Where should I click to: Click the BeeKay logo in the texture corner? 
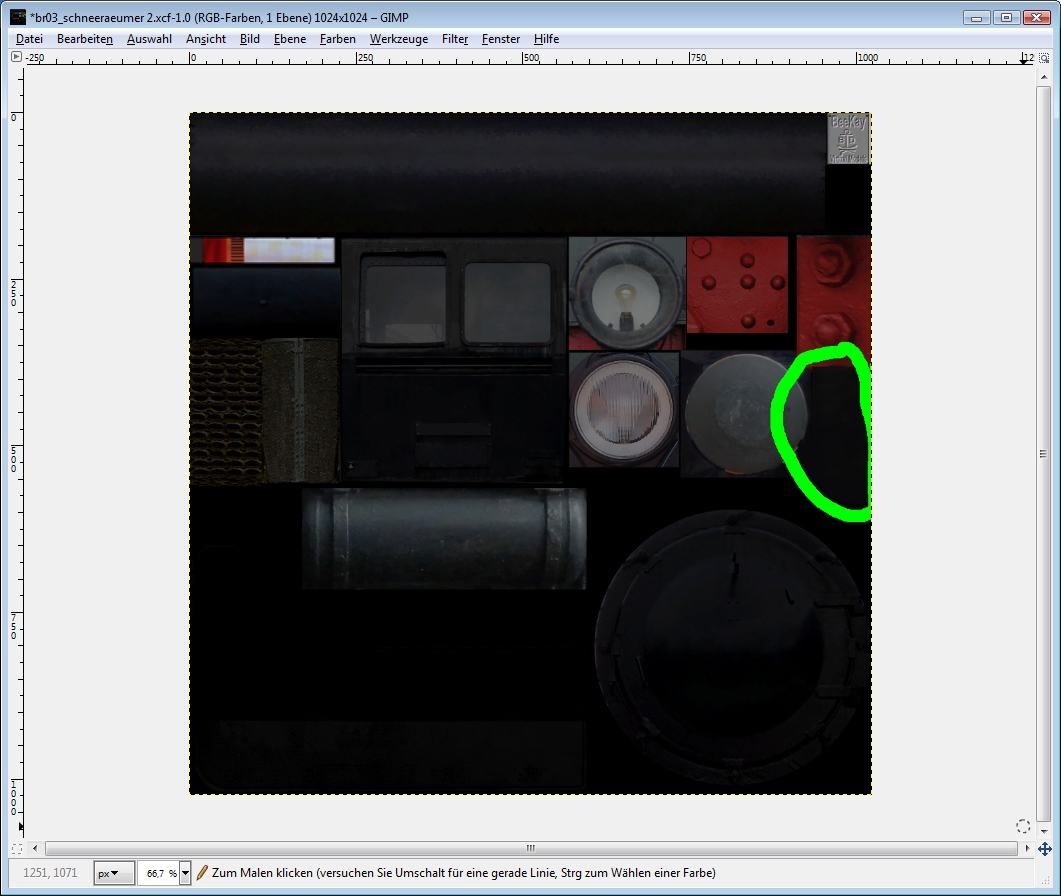point(849,139)
